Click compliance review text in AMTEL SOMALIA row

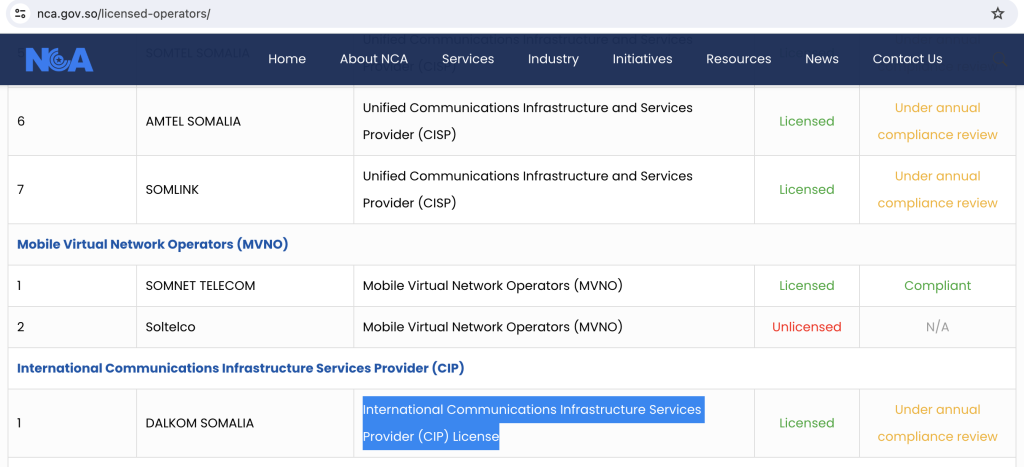point(937,121)
